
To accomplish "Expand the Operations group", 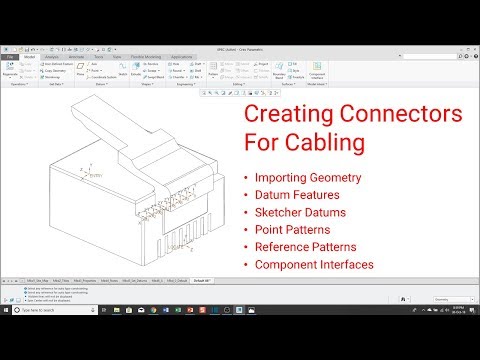I will click(19, 84).
